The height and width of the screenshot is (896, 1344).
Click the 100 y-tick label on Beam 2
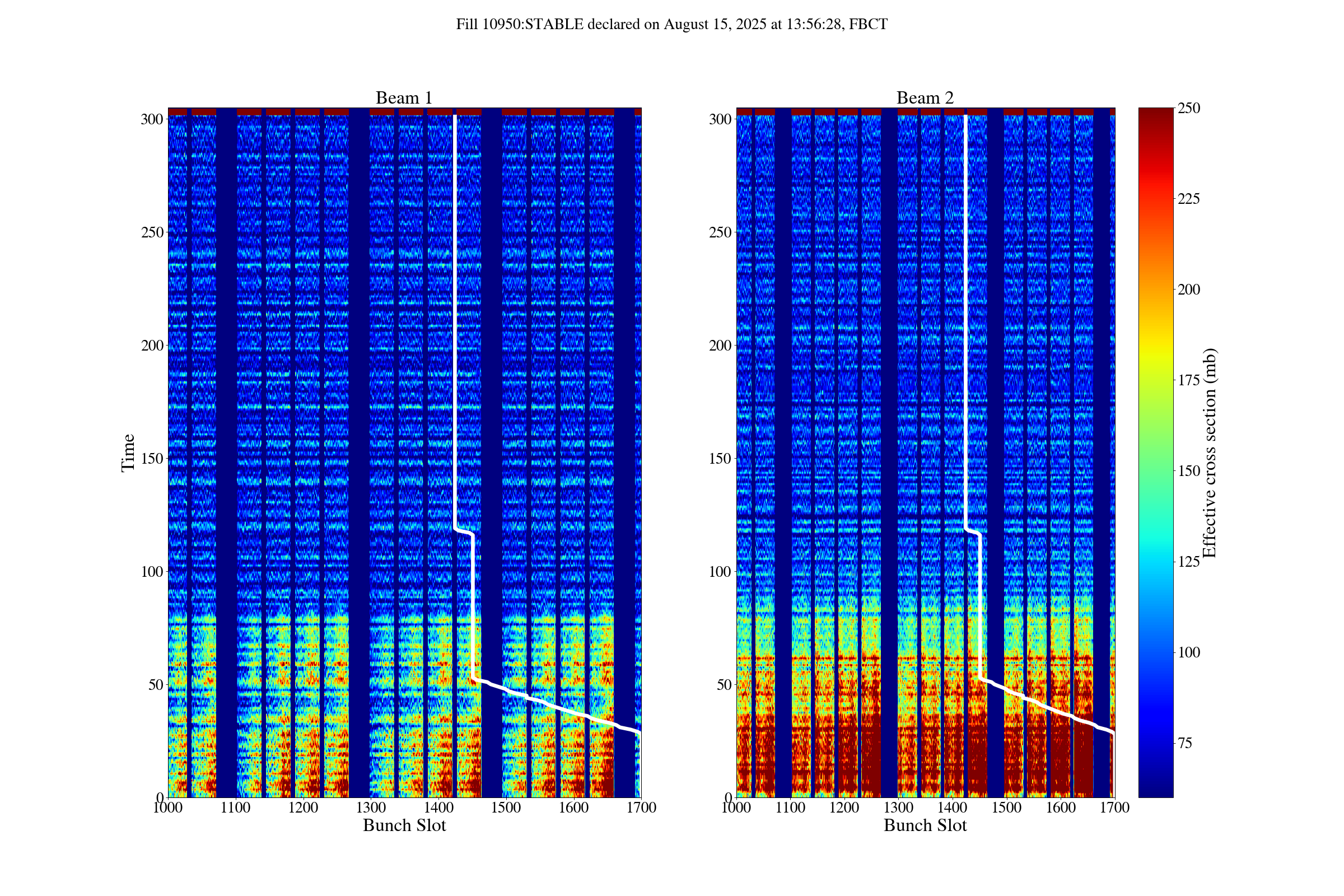tap(720, 572)
